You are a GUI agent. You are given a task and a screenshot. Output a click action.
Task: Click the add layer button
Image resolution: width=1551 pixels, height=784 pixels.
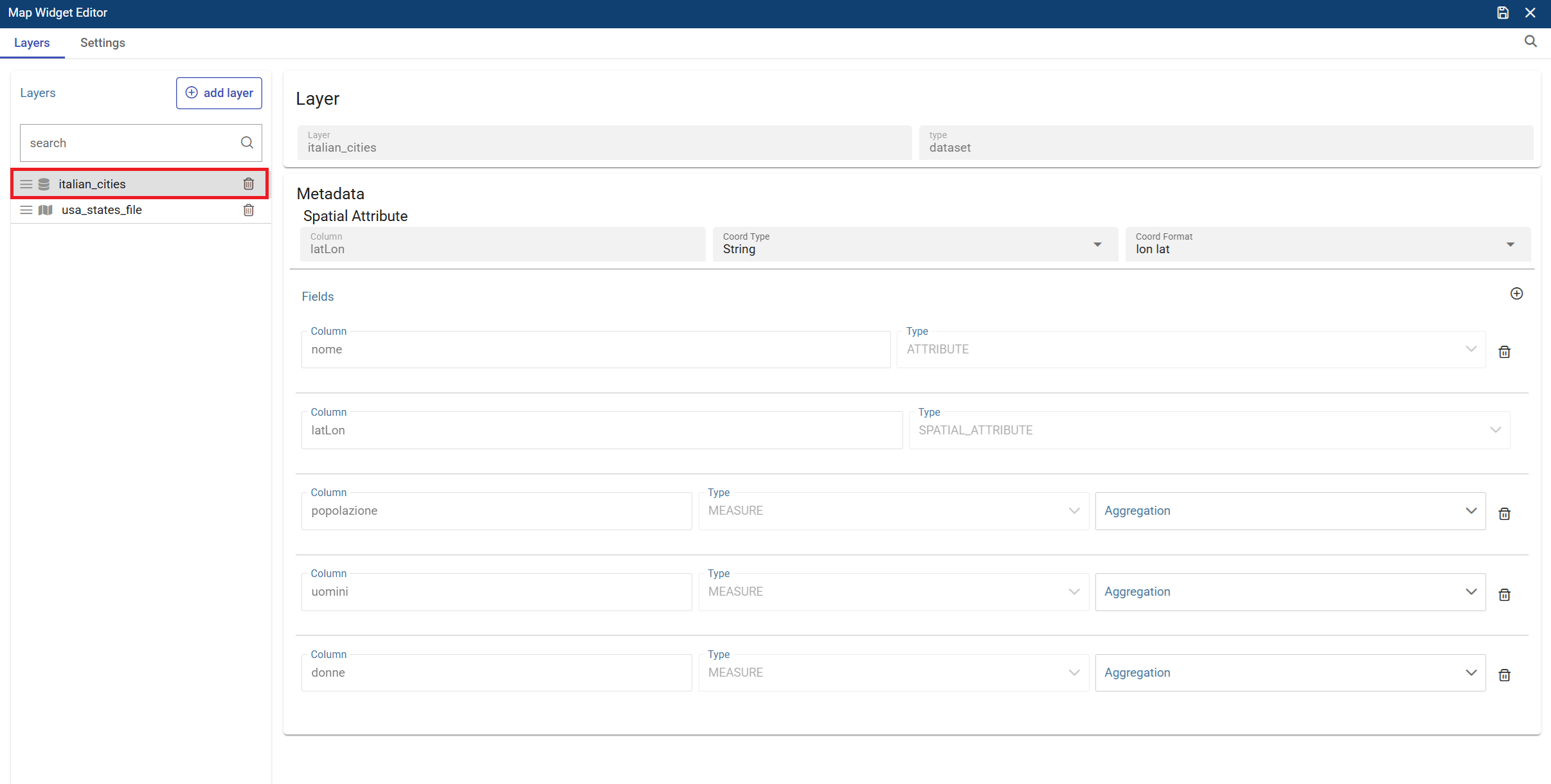pos(219,93)
